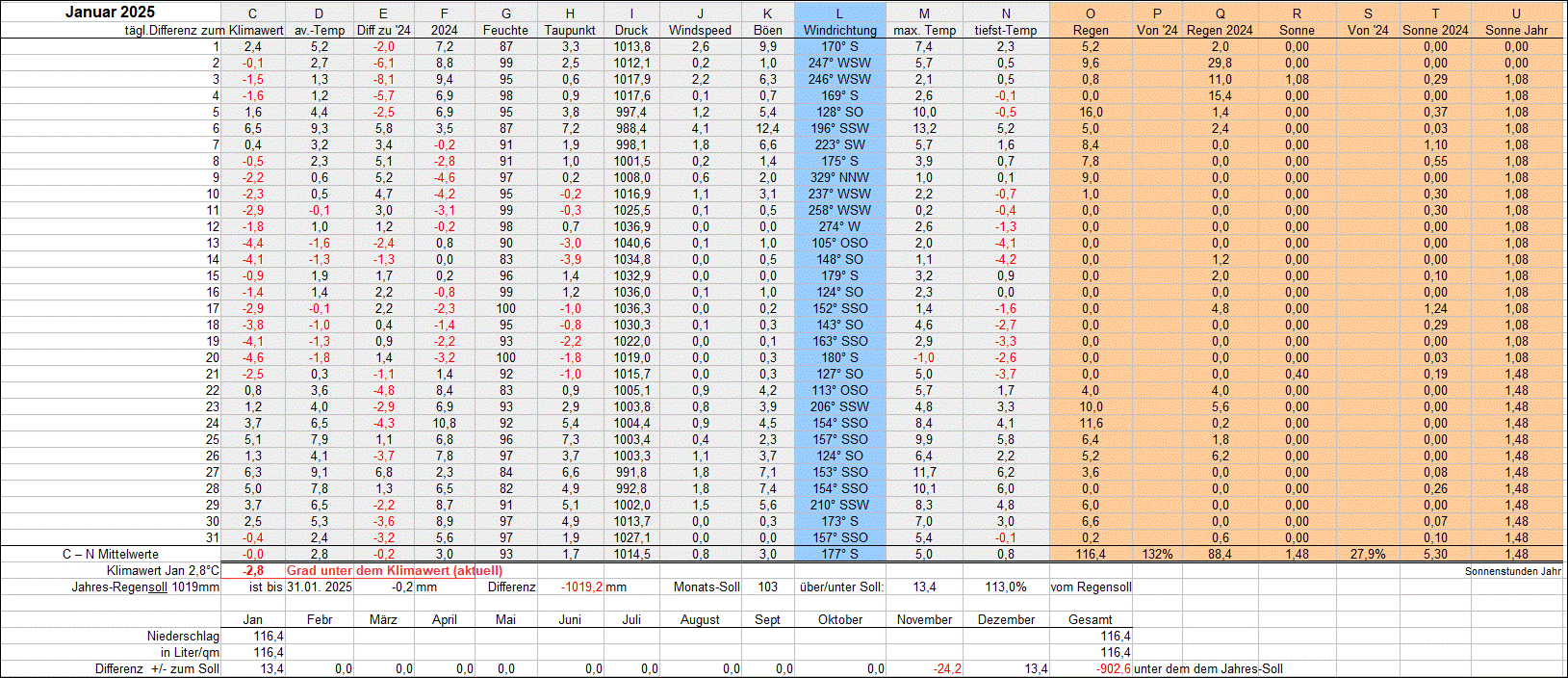Click the 132% rain comparison cell

coord(1157,554)
